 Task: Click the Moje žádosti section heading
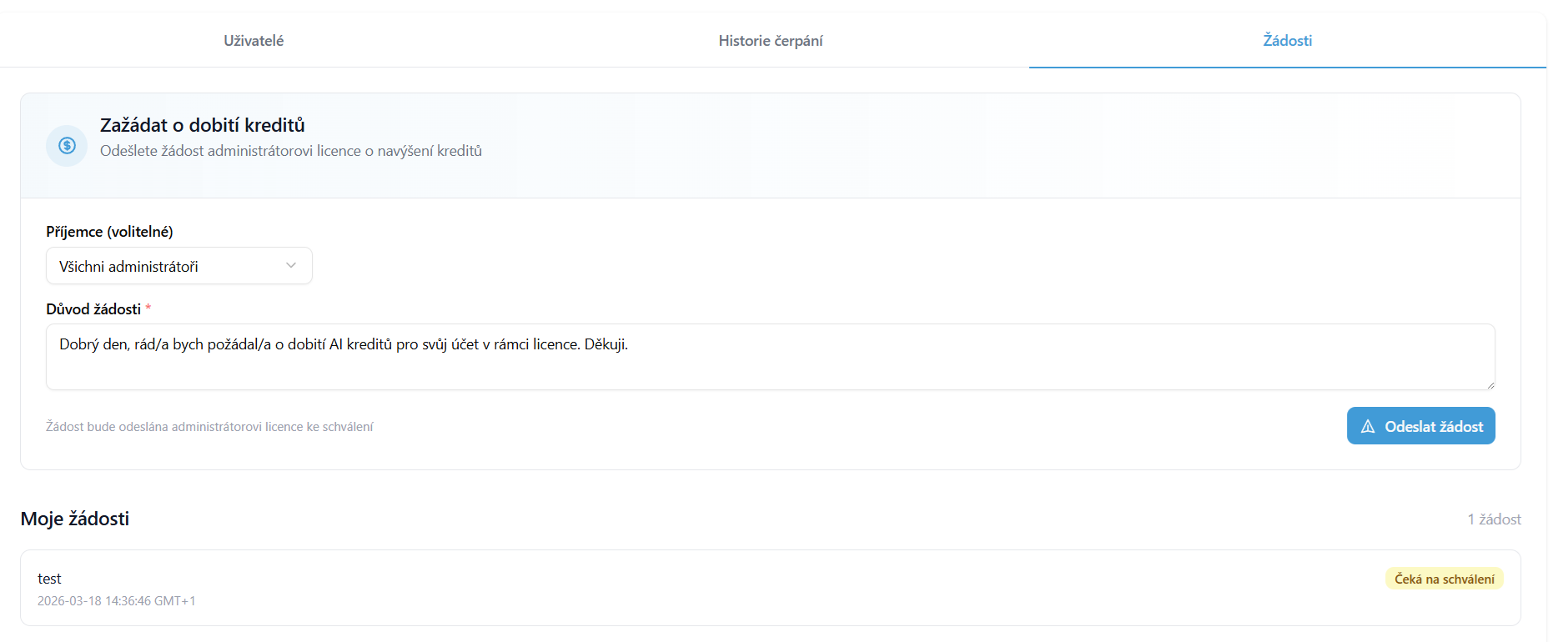coord(75,519)
